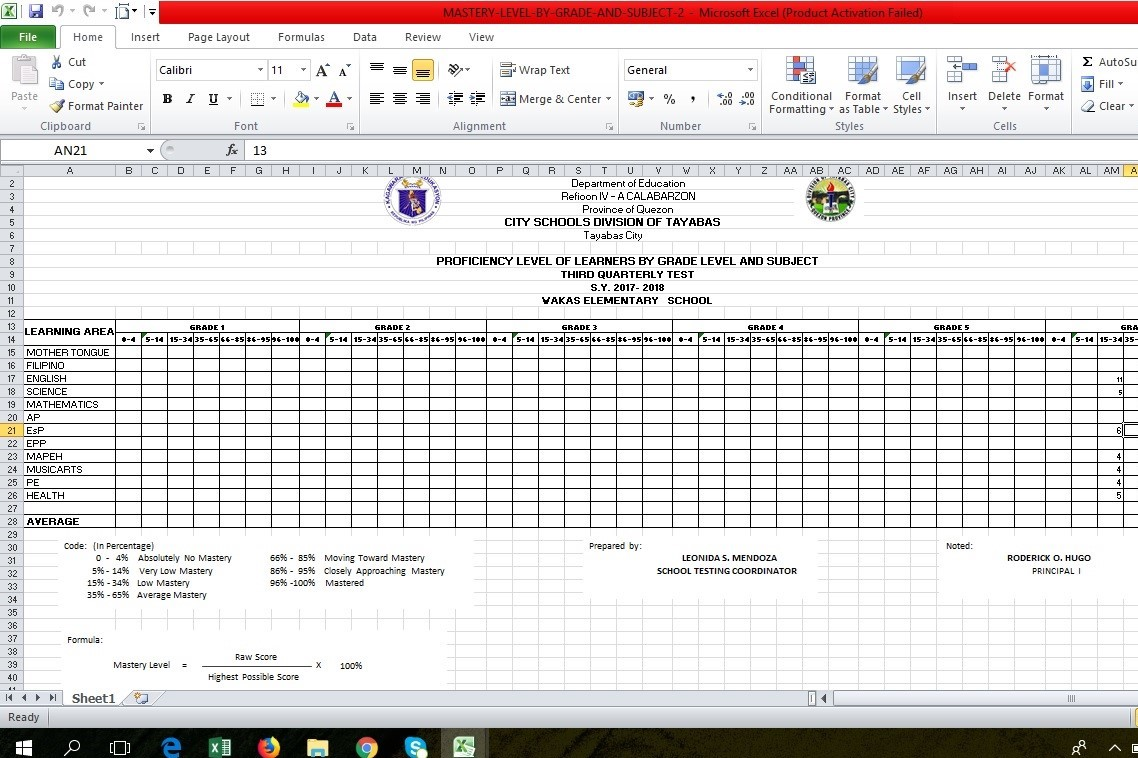Select the Format Painter tool
The image size is (1138, 758).
(x=97, y=106)
